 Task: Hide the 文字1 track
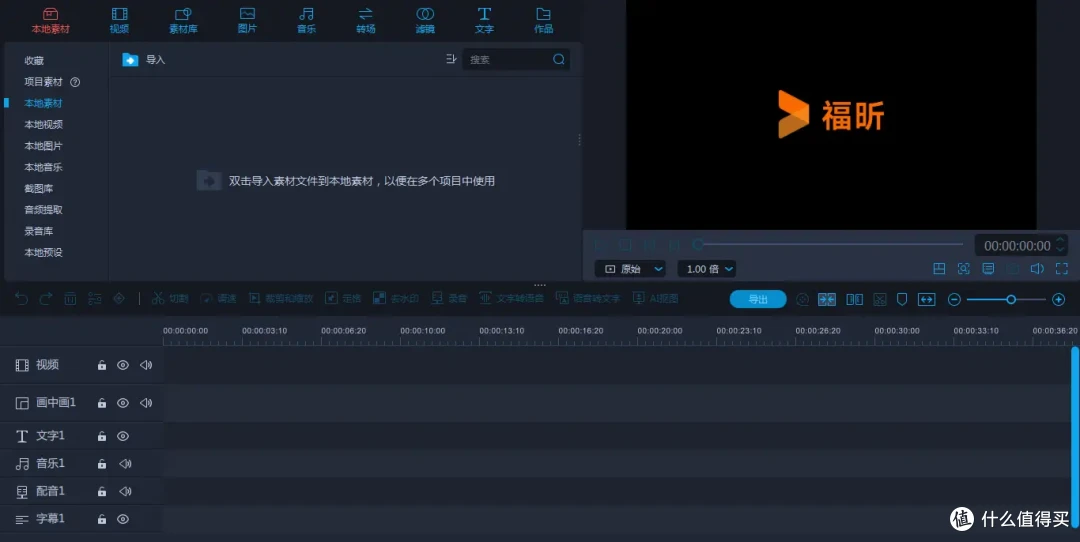coord(123,436)
